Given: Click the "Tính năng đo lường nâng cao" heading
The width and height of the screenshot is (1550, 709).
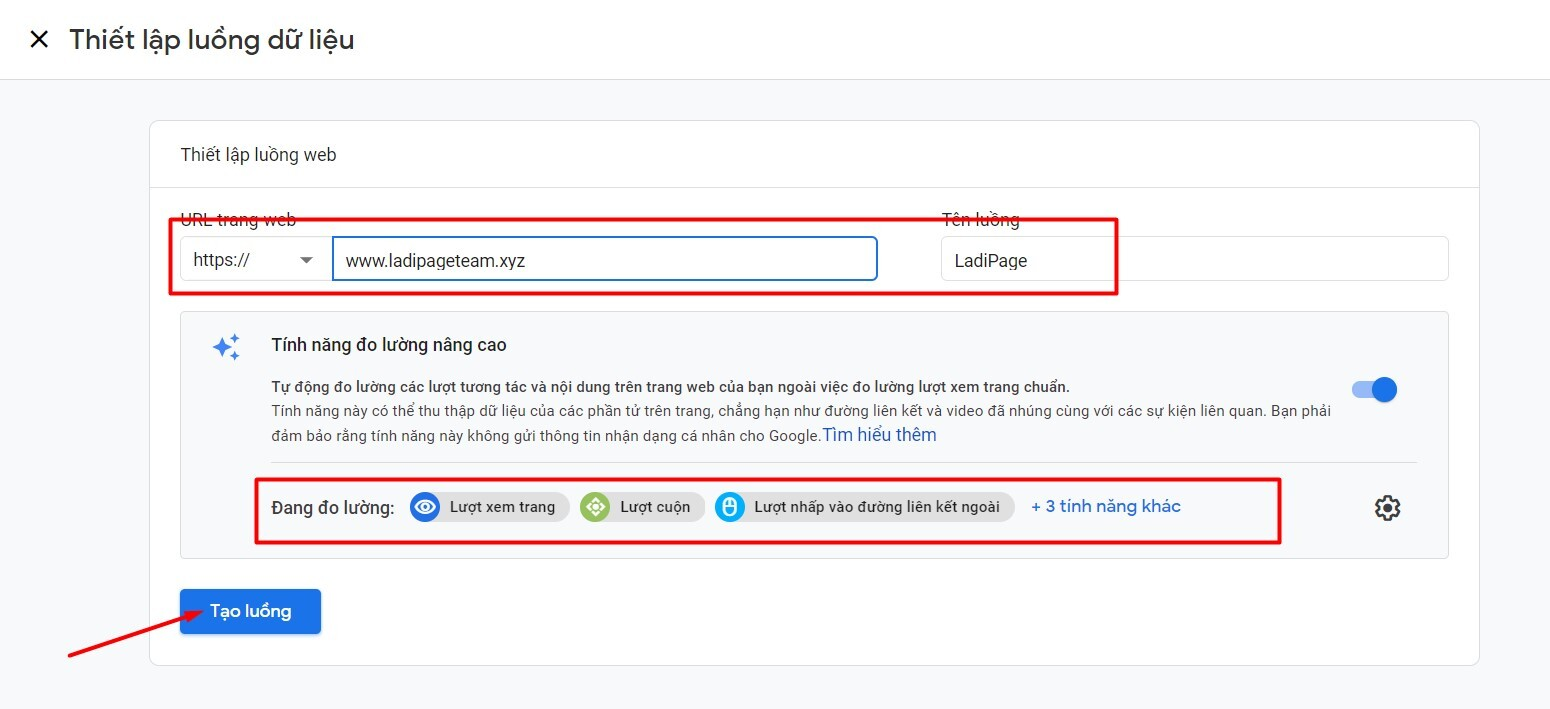Looking at the screenshot, I should [x=389, y=345].
